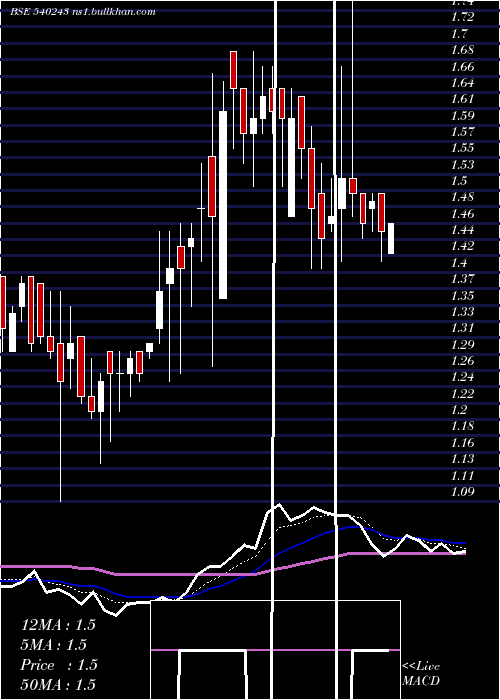Click the 1.16 price level label
Viewport: 500px width, 700px height.
click(x=462, y=442)
